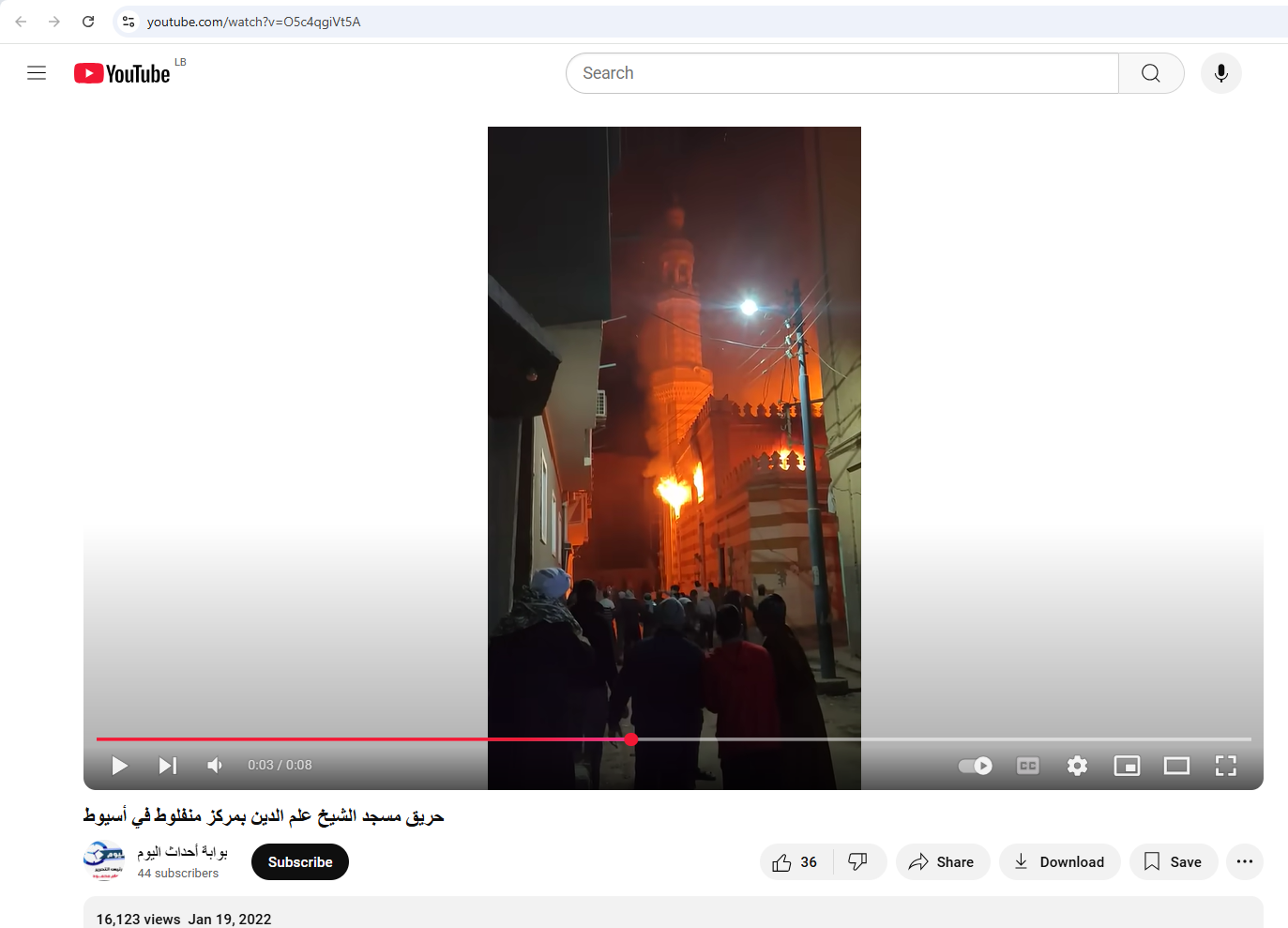1288x928 pixels.
Task: Start voice search with microphone icon
Action: point(1220,73)
